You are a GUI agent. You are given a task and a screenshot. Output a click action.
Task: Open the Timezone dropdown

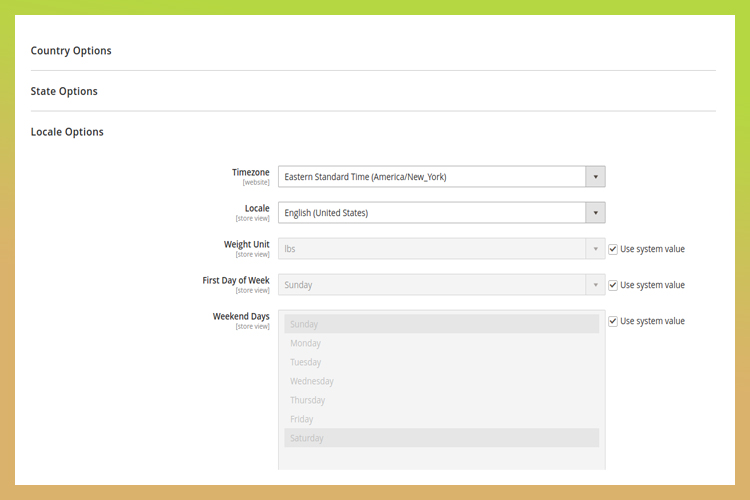click(432, 177)
